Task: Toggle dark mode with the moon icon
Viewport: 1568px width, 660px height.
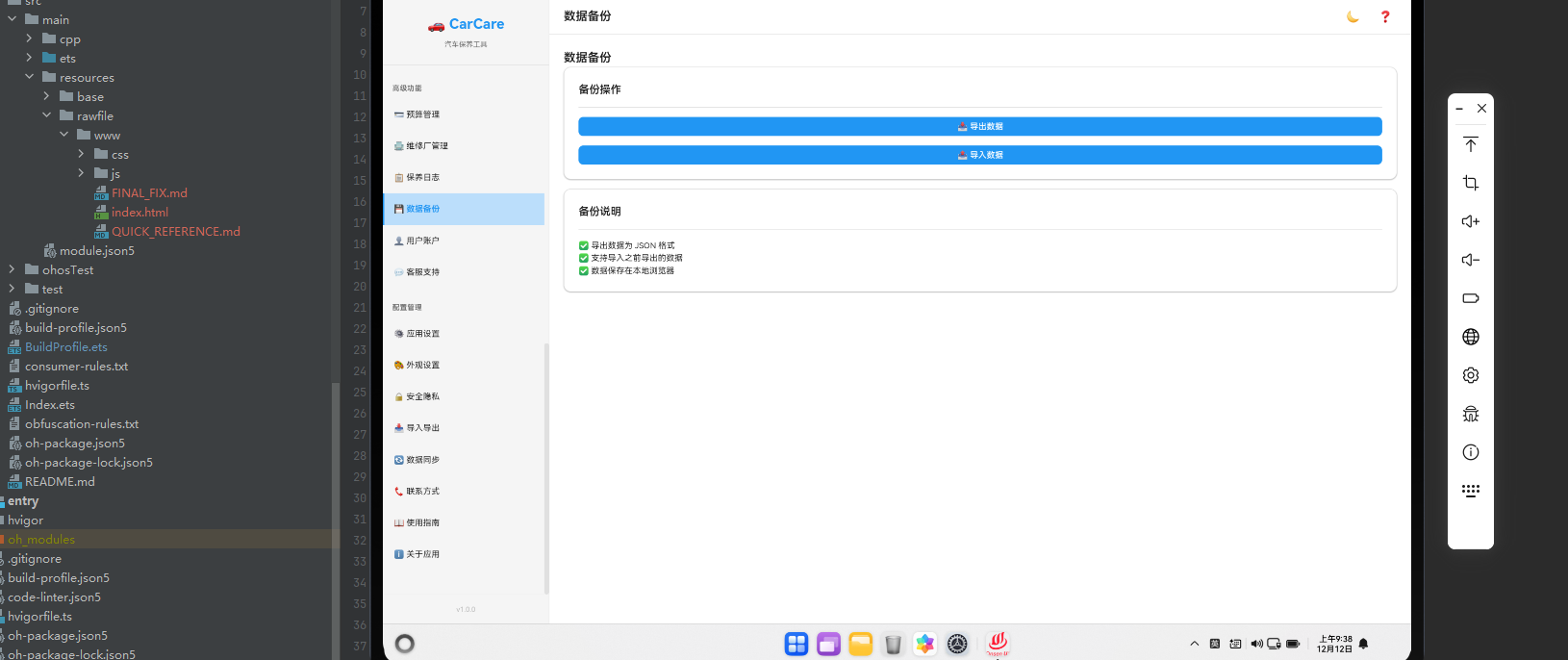Action: click(x=1353, y=16)
